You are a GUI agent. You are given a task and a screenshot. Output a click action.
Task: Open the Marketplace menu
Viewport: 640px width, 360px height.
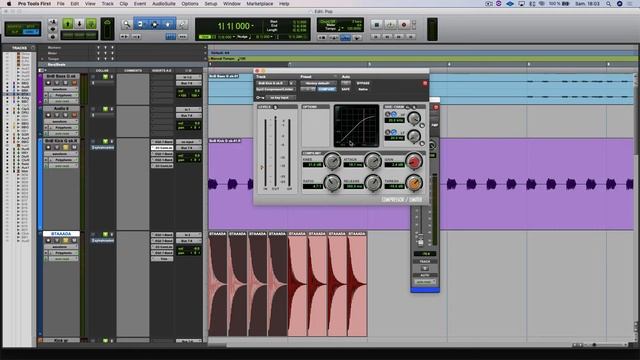260,4
